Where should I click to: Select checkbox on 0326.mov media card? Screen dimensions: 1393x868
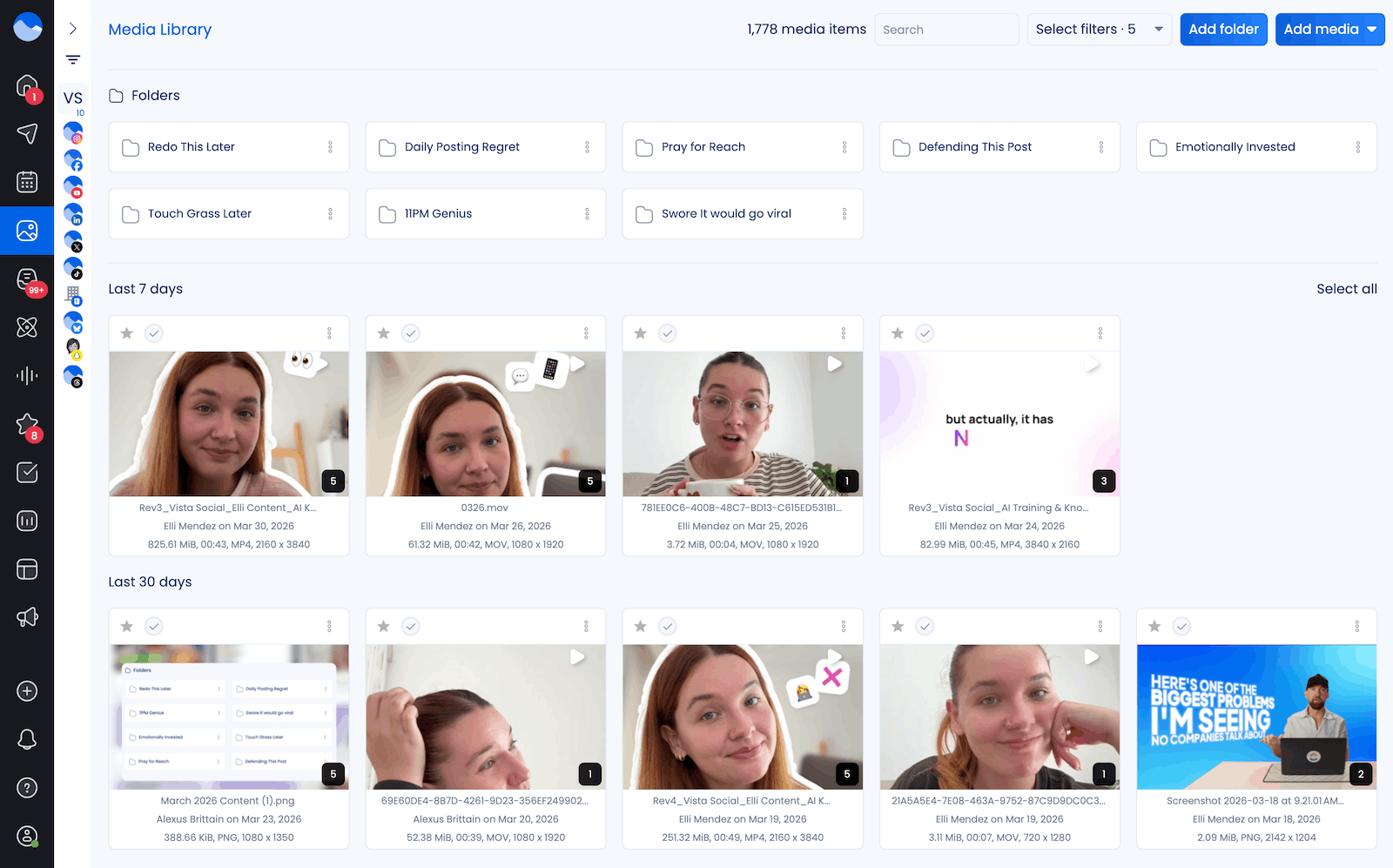tap(411, 333)
